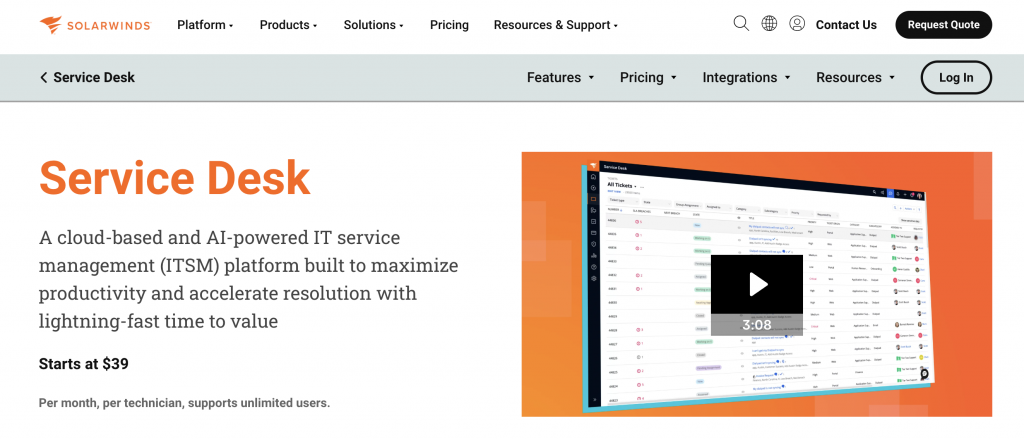Viewport: 1024px width, 440px height.
Task: Click the chat bubble icon in video corner
Action: [924, 373]
